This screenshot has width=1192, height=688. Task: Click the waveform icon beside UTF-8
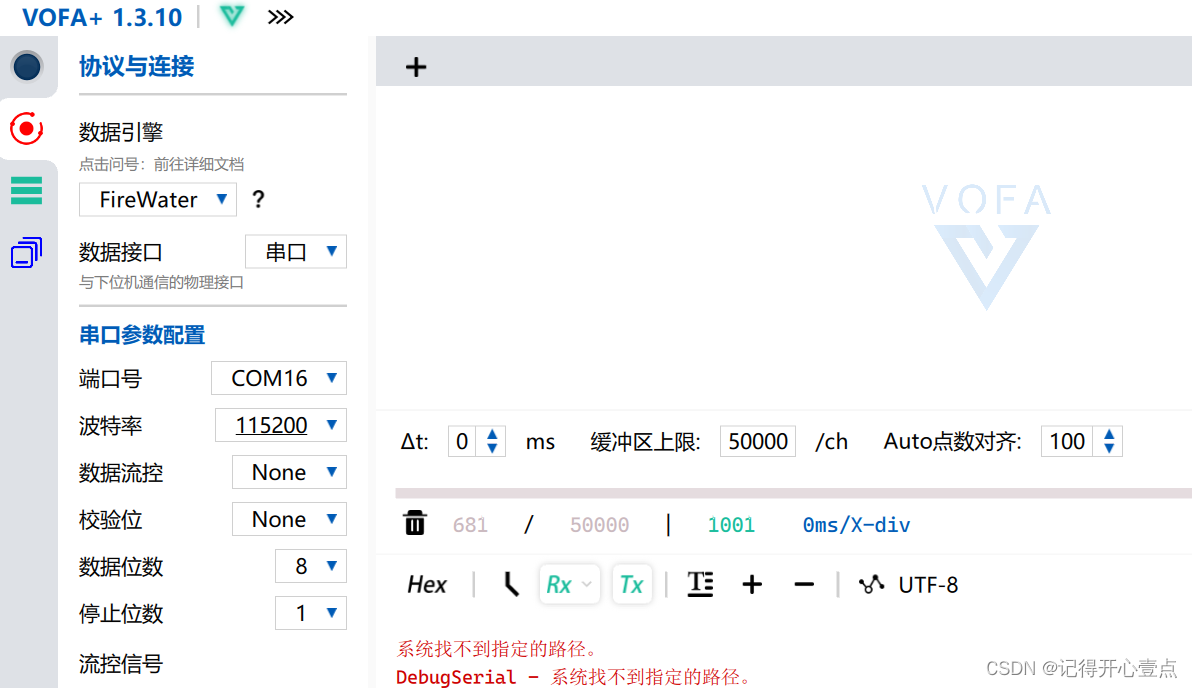pyautogui.click(x=871, y=584)
